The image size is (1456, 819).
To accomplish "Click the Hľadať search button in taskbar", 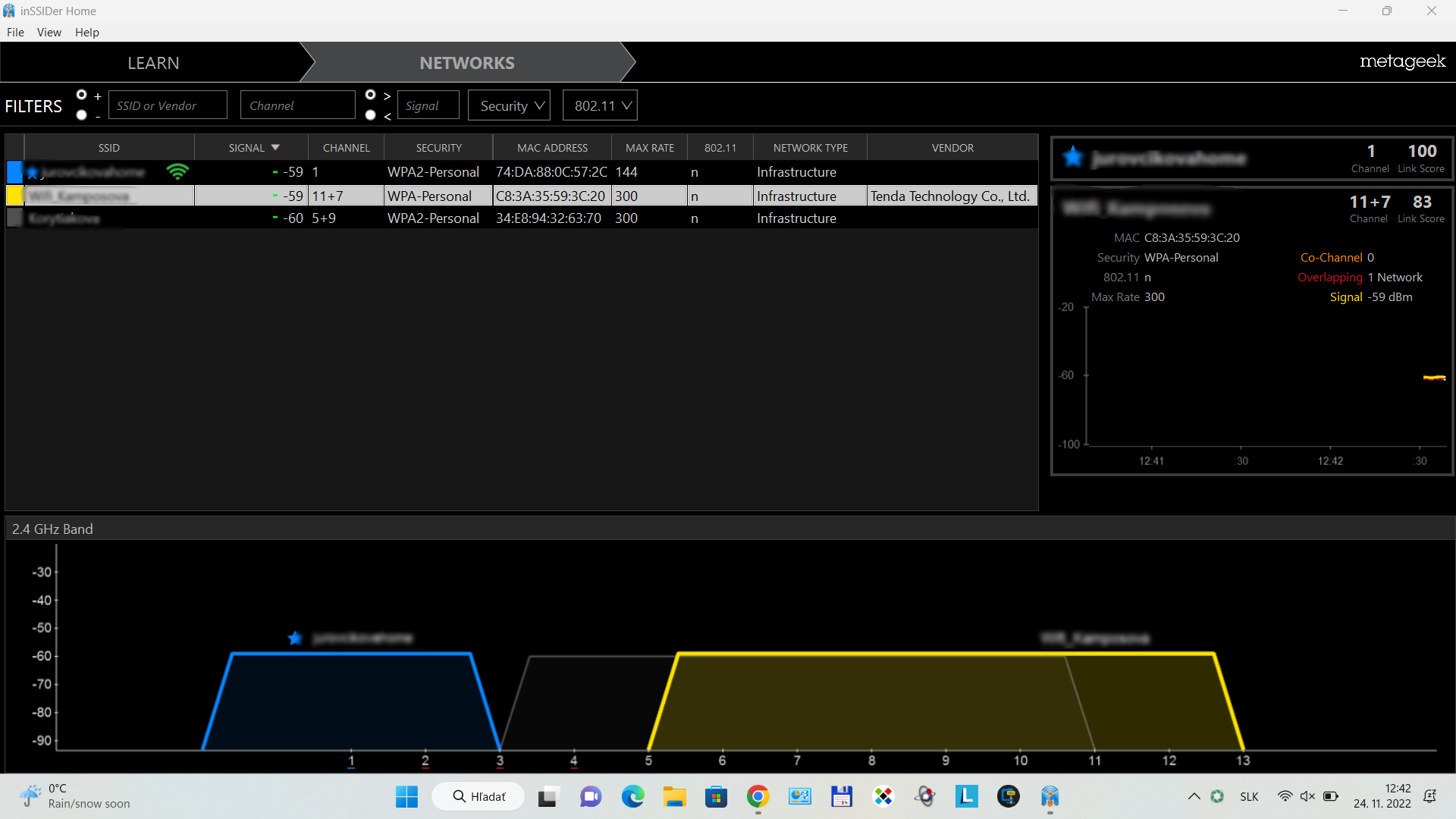I will pyautogui.click(x=479, y=796).
